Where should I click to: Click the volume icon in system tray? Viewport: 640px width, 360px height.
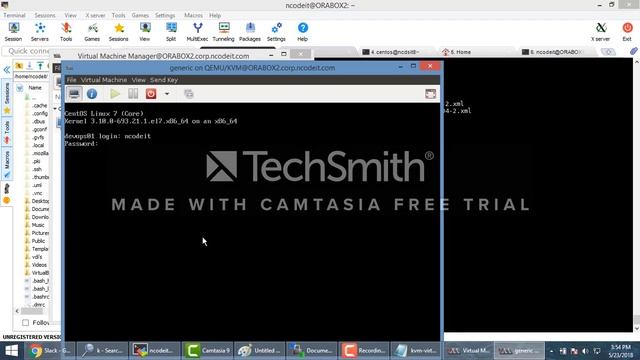pos(585,351)
